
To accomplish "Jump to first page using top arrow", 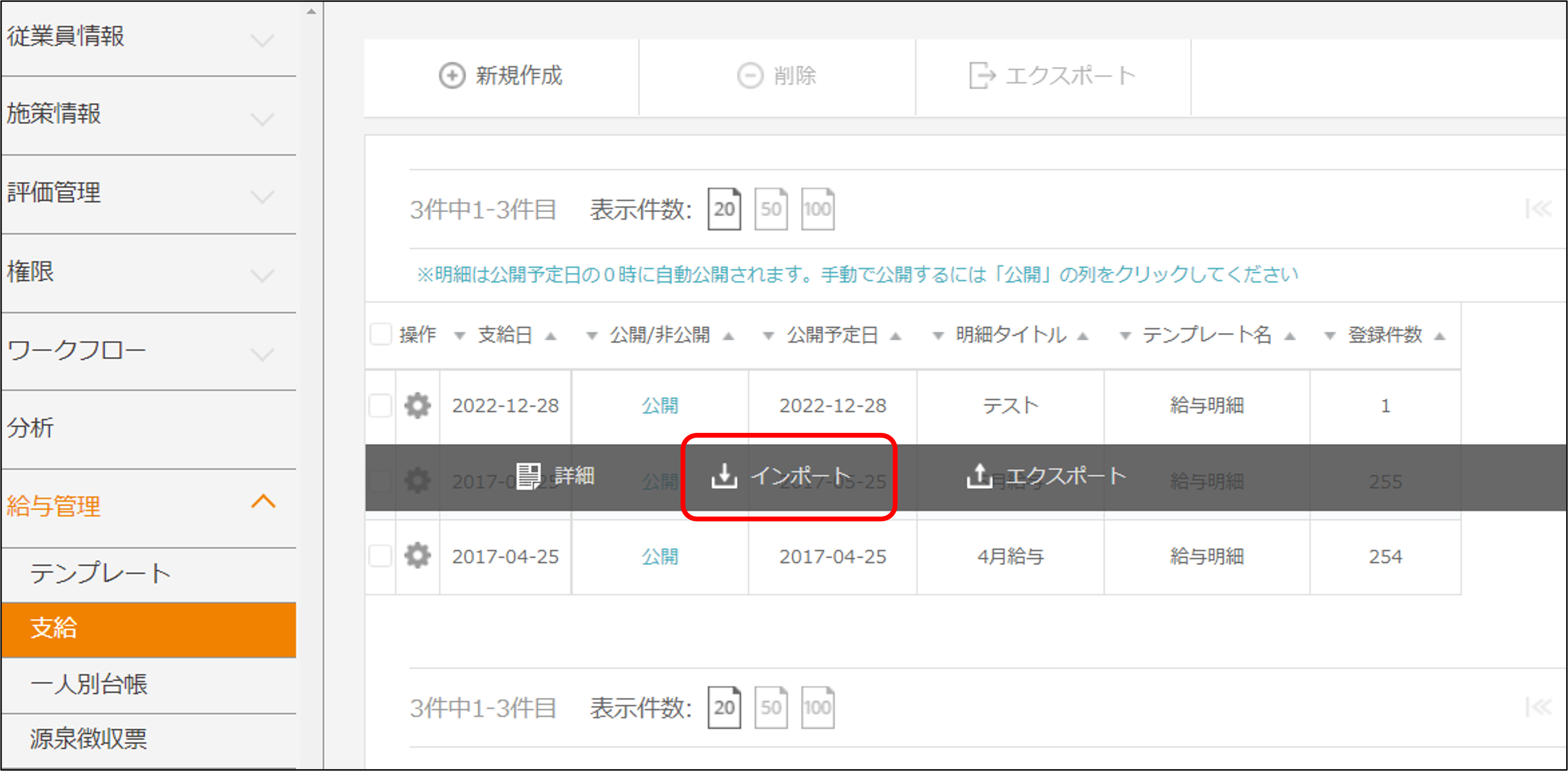I will [x=1538, y=209].
